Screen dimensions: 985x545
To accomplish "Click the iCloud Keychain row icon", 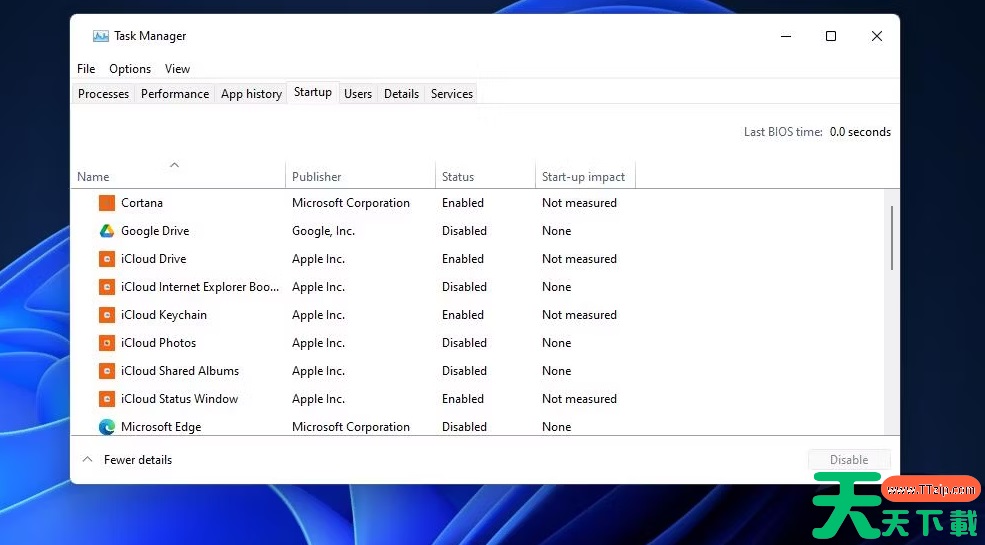I will pos(107,315).
